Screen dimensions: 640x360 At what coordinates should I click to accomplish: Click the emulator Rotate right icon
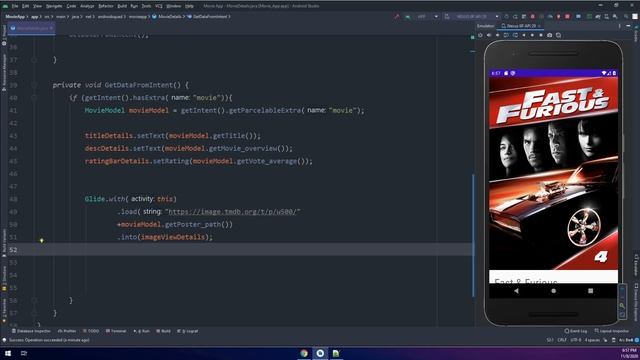(x=515, y=35)
